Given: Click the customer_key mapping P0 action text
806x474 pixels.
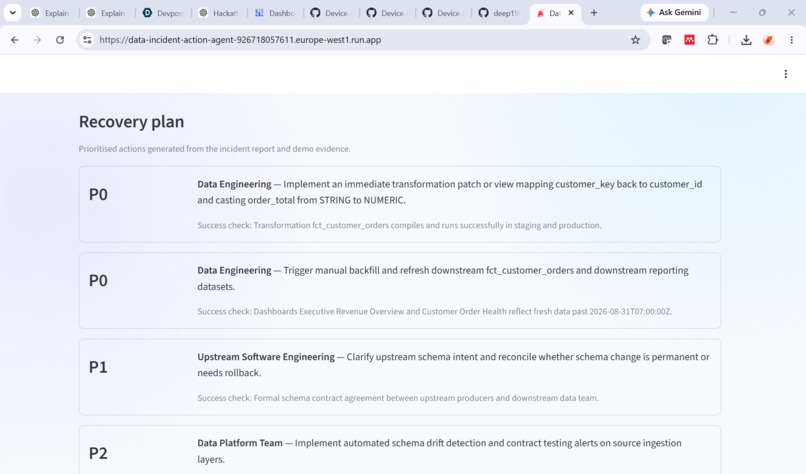Looking at the screenshot, I should (x=450, y=192).
